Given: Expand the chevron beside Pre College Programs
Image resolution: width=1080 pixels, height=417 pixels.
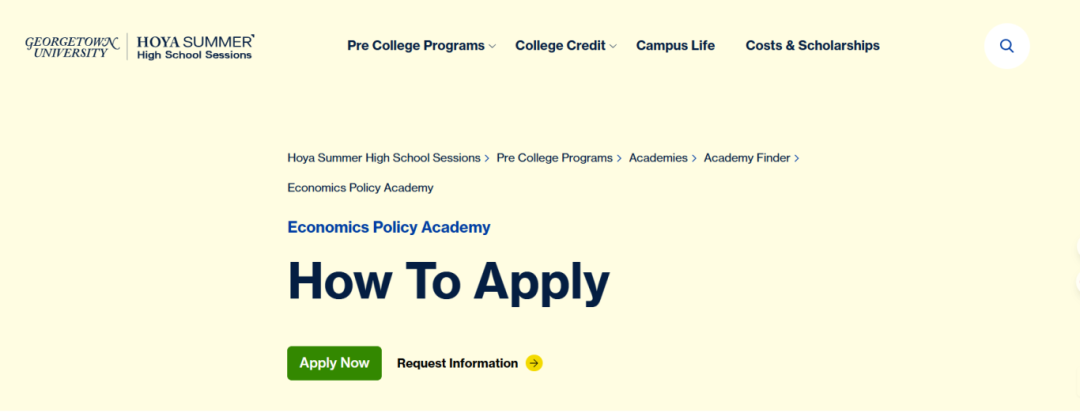Looking at the screenshot, I should pos(492,46).
